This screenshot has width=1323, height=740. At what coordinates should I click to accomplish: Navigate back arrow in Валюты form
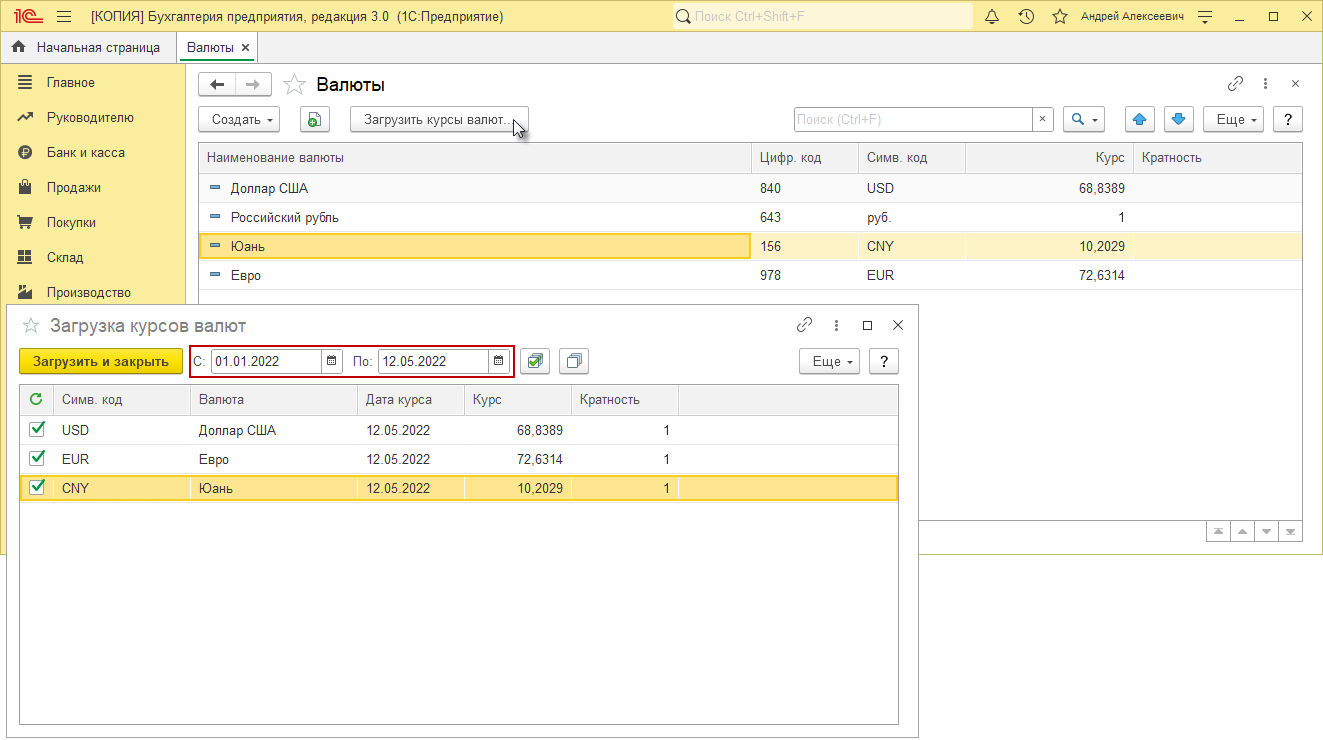[x=217, y=85]
